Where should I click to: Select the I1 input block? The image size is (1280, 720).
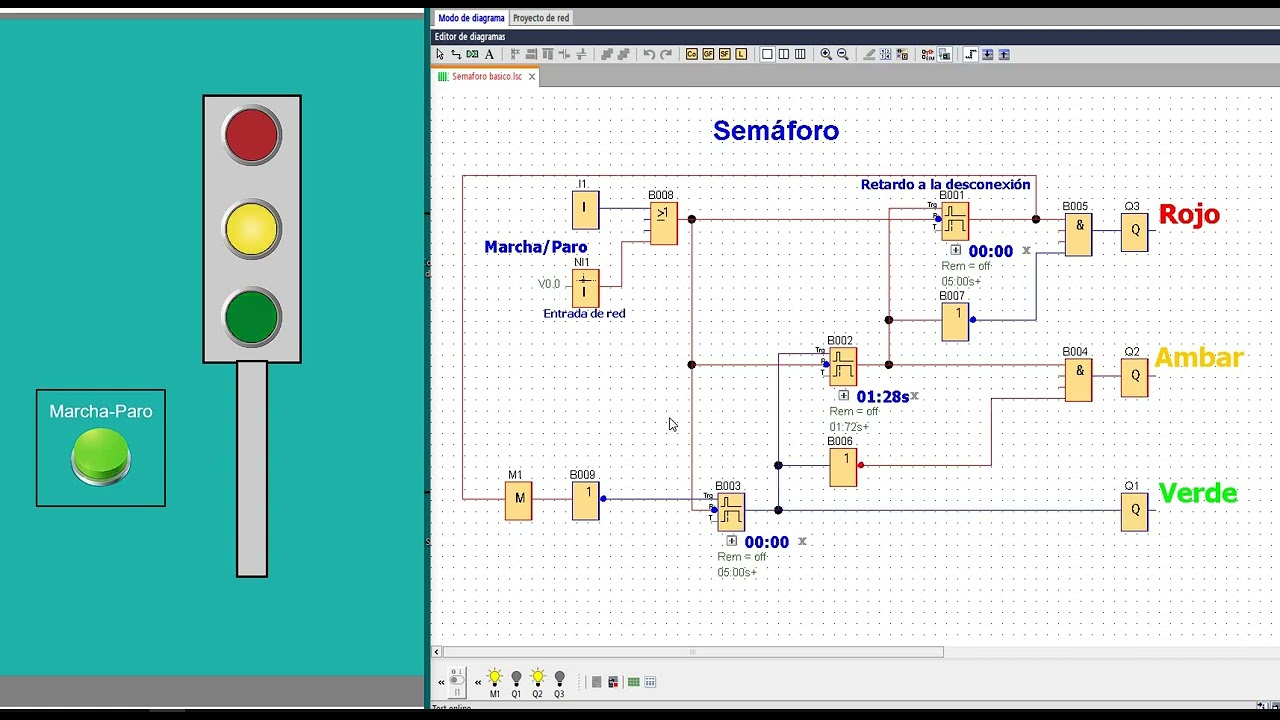click(585, 210)
